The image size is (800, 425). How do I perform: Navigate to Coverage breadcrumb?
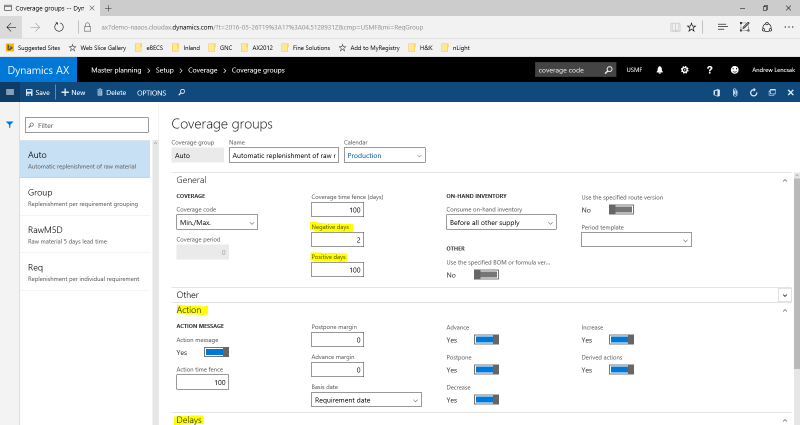tap(203, 70)
